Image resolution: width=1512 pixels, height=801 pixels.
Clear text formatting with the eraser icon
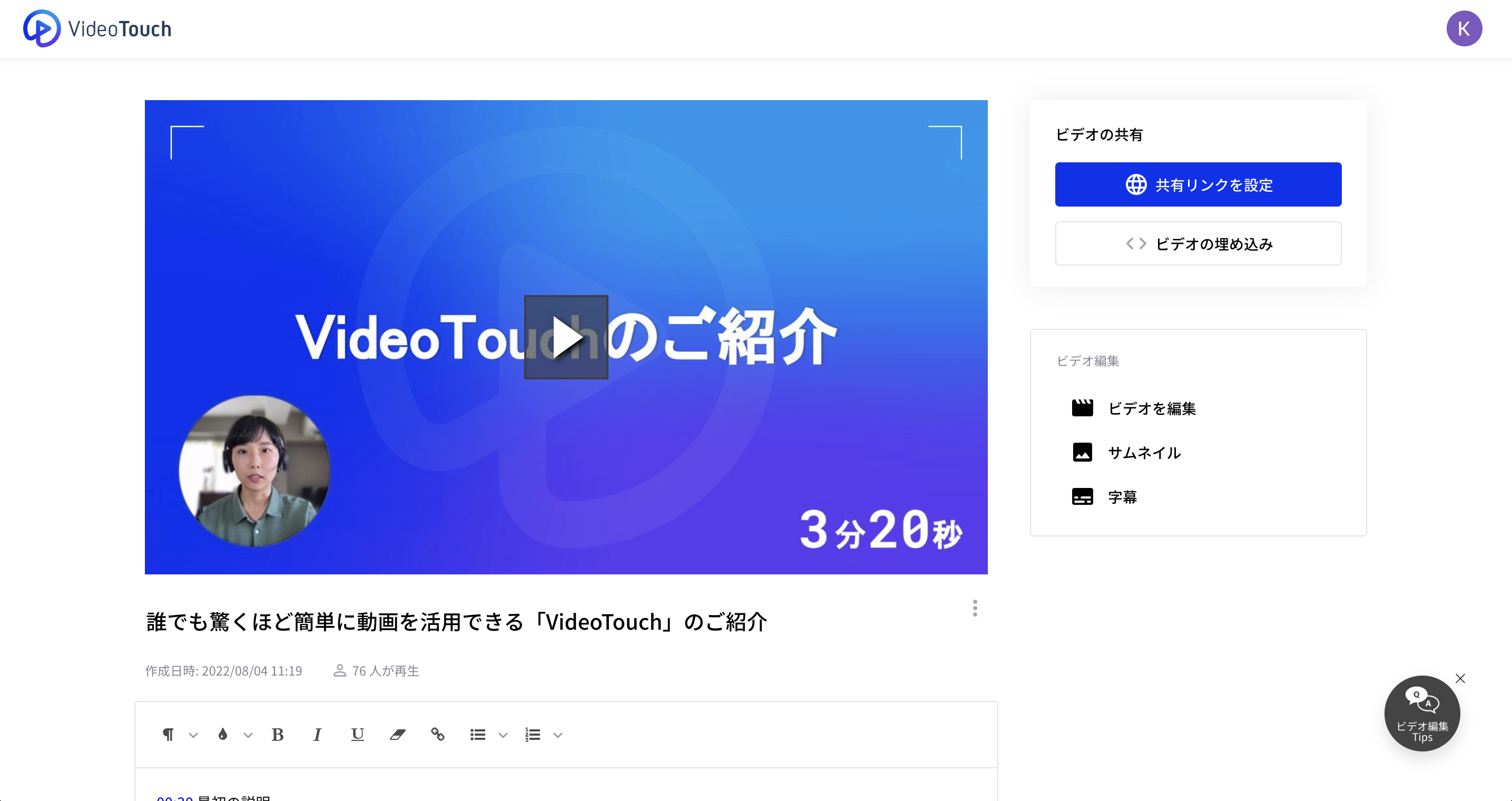397,734
